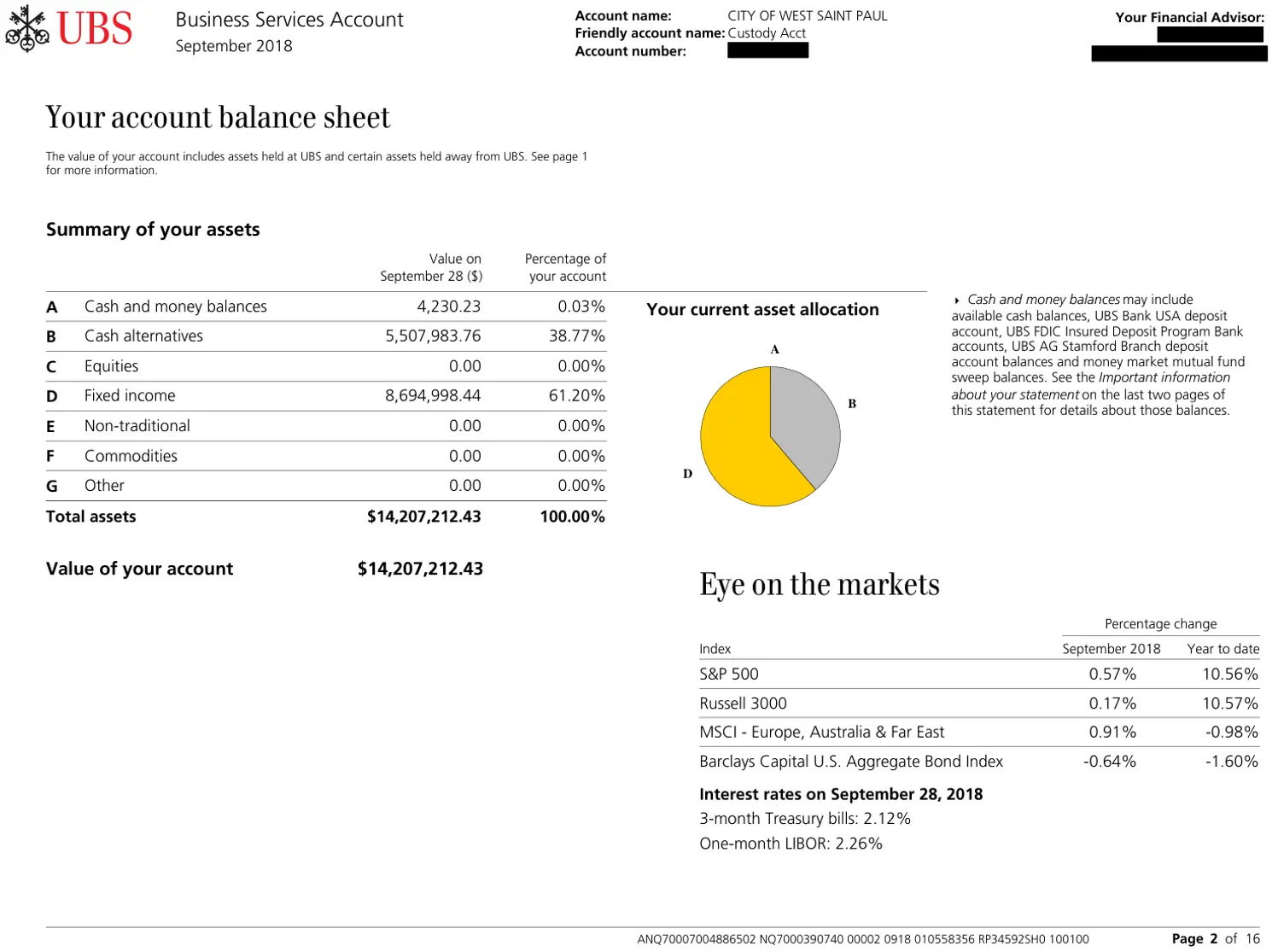Click the Cash alternatives value 5,507,983.76
Image resolution: width=1272 pixels, height=952 pixels.
433,336
